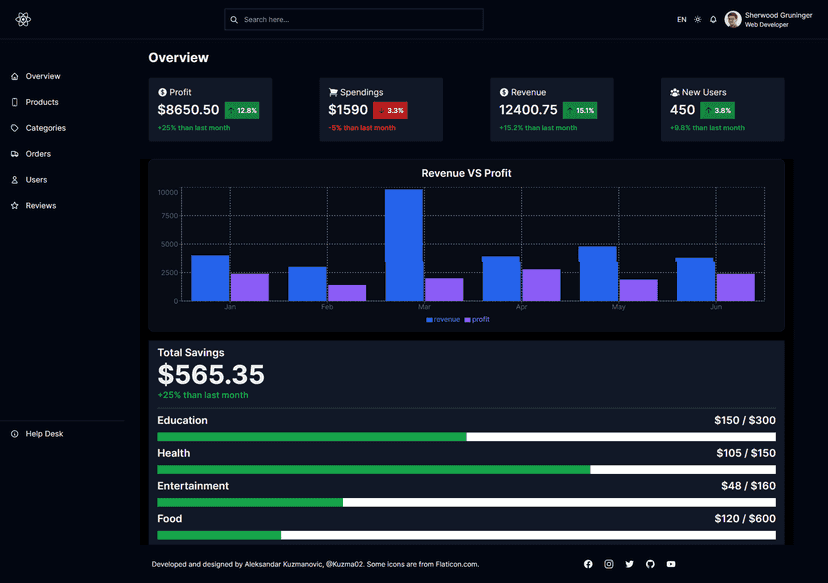
Task: Open the Facebook footer icon
Action: click(x=588, y=564)
